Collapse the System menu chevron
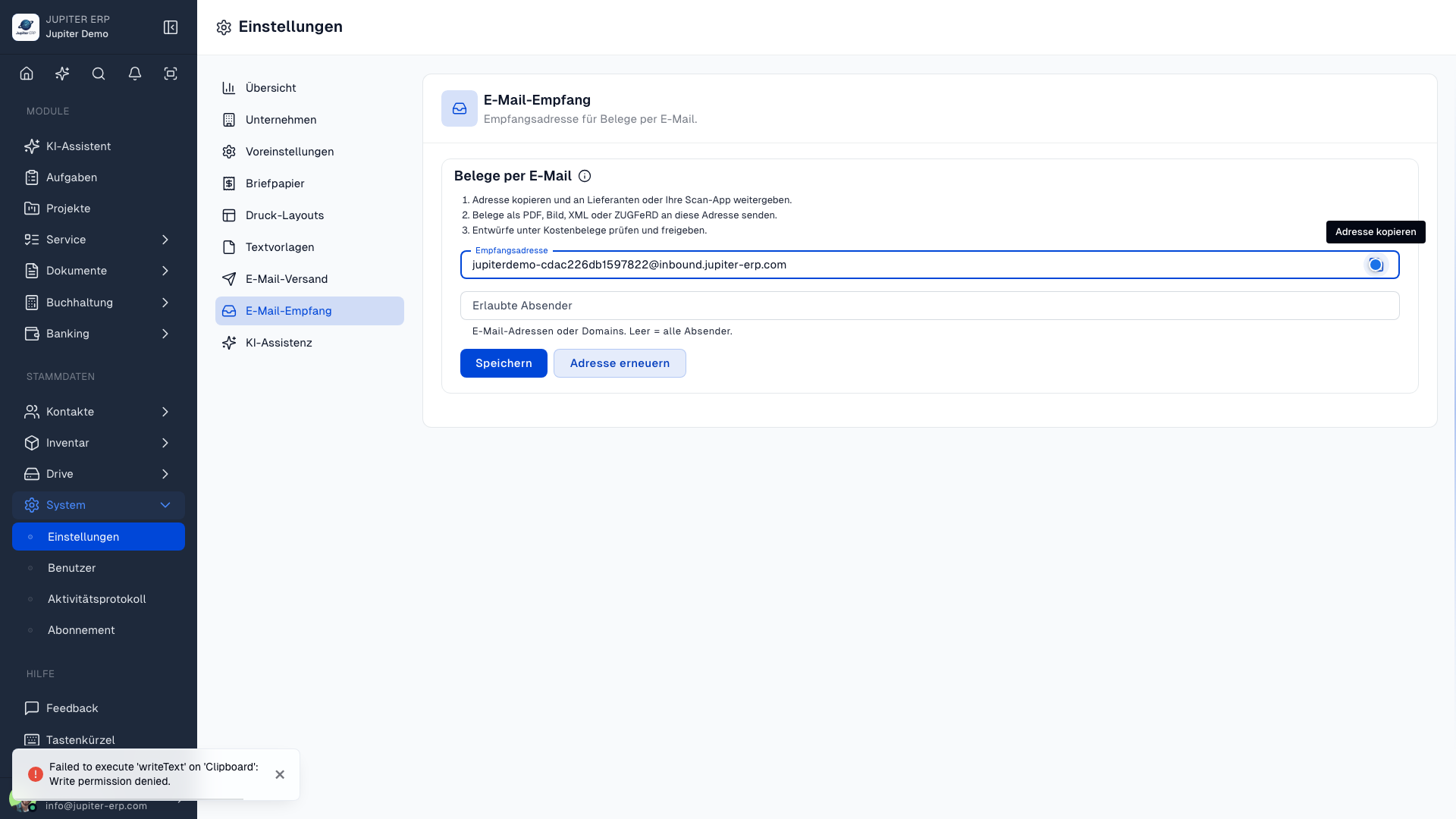 tap(165, 505)
